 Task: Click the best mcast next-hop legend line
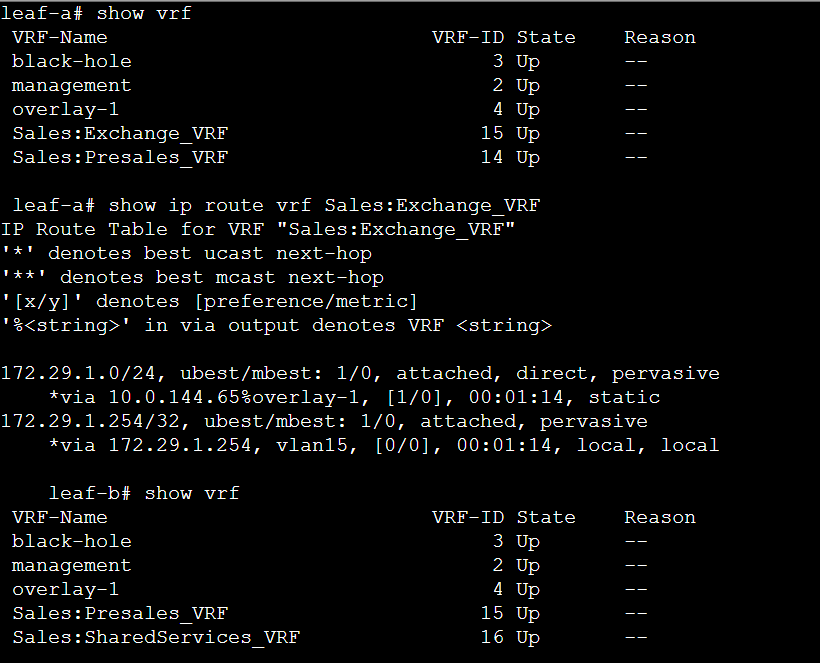click(x=192, y=277)
